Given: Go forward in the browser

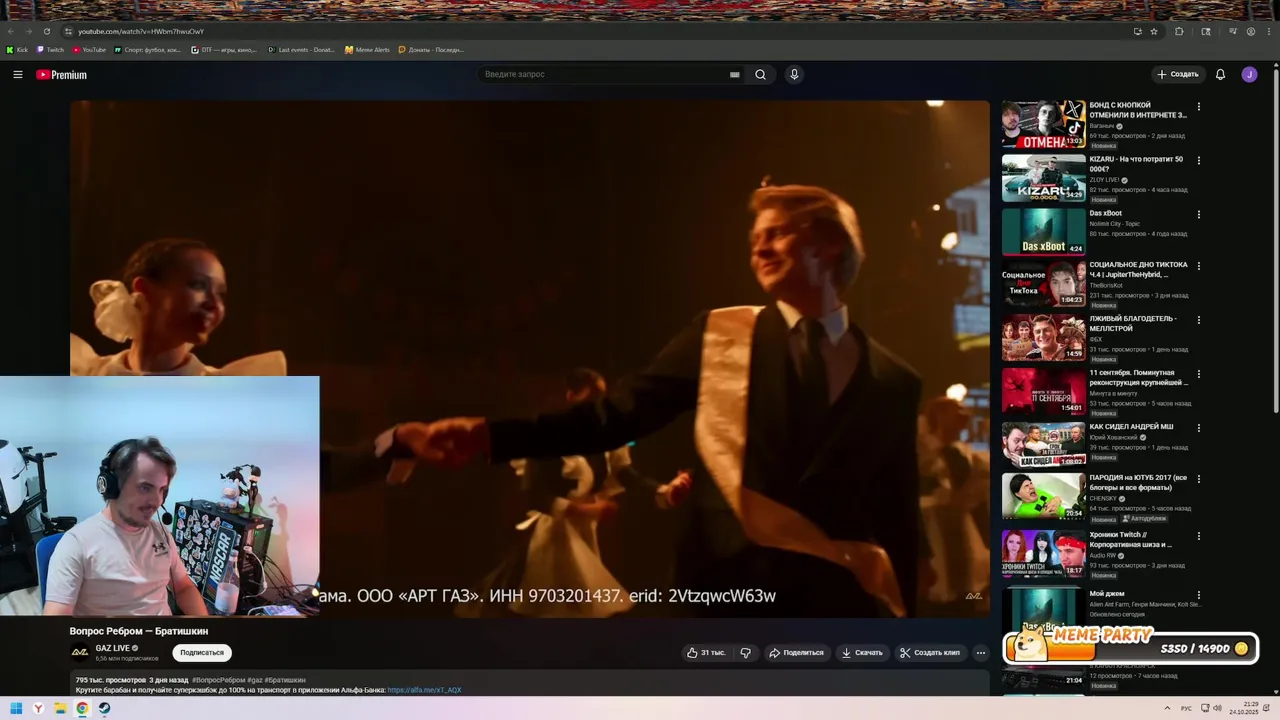Looking at the screenshot, I should coord(28,31).
